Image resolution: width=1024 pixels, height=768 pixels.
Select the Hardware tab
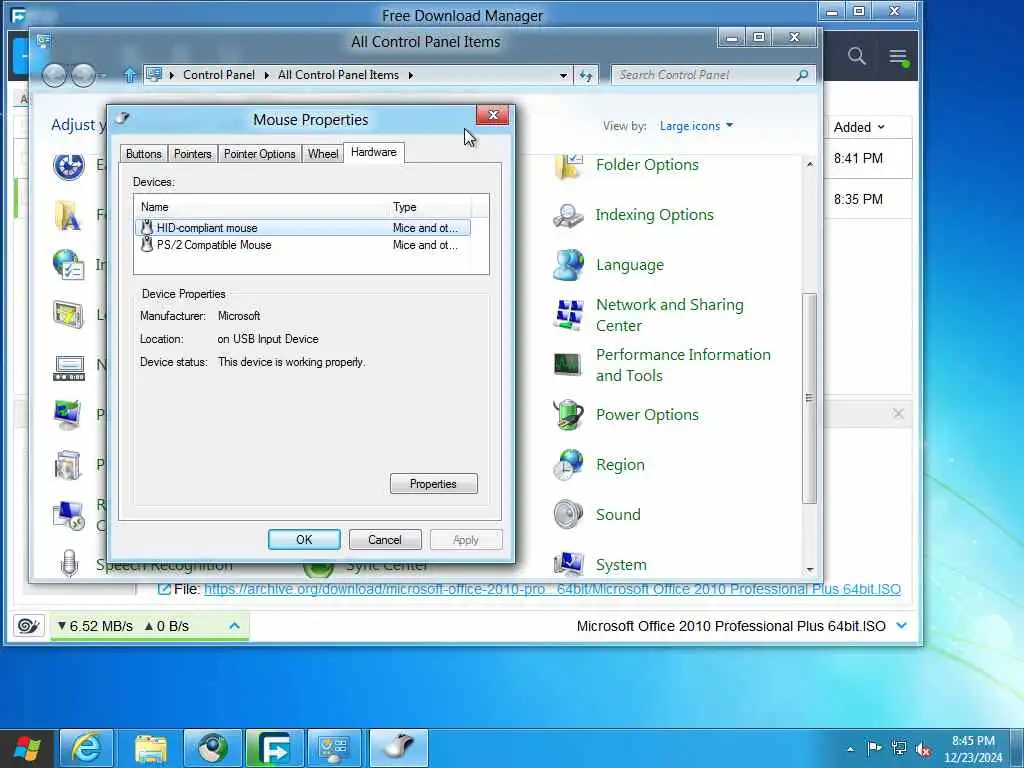(x=374, y=152)
